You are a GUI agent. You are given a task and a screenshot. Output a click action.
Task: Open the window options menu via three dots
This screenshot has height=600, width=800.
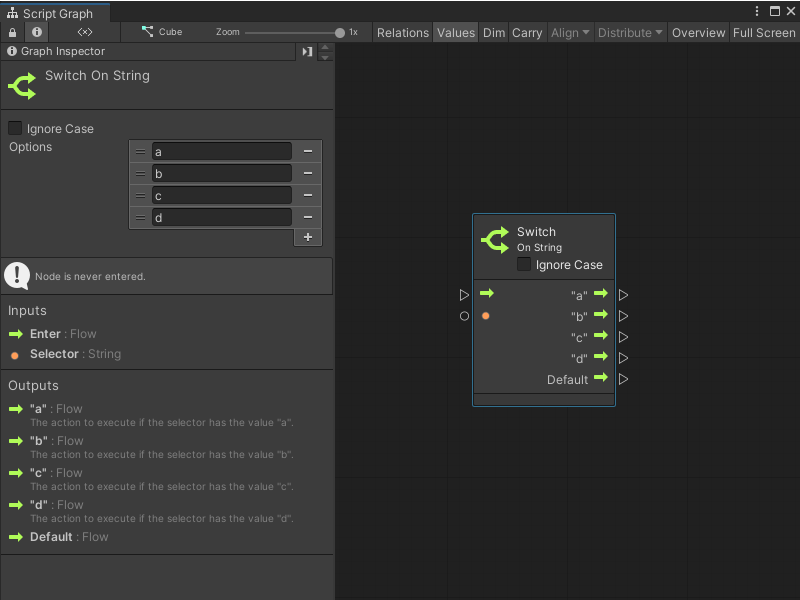click(757, 10)
